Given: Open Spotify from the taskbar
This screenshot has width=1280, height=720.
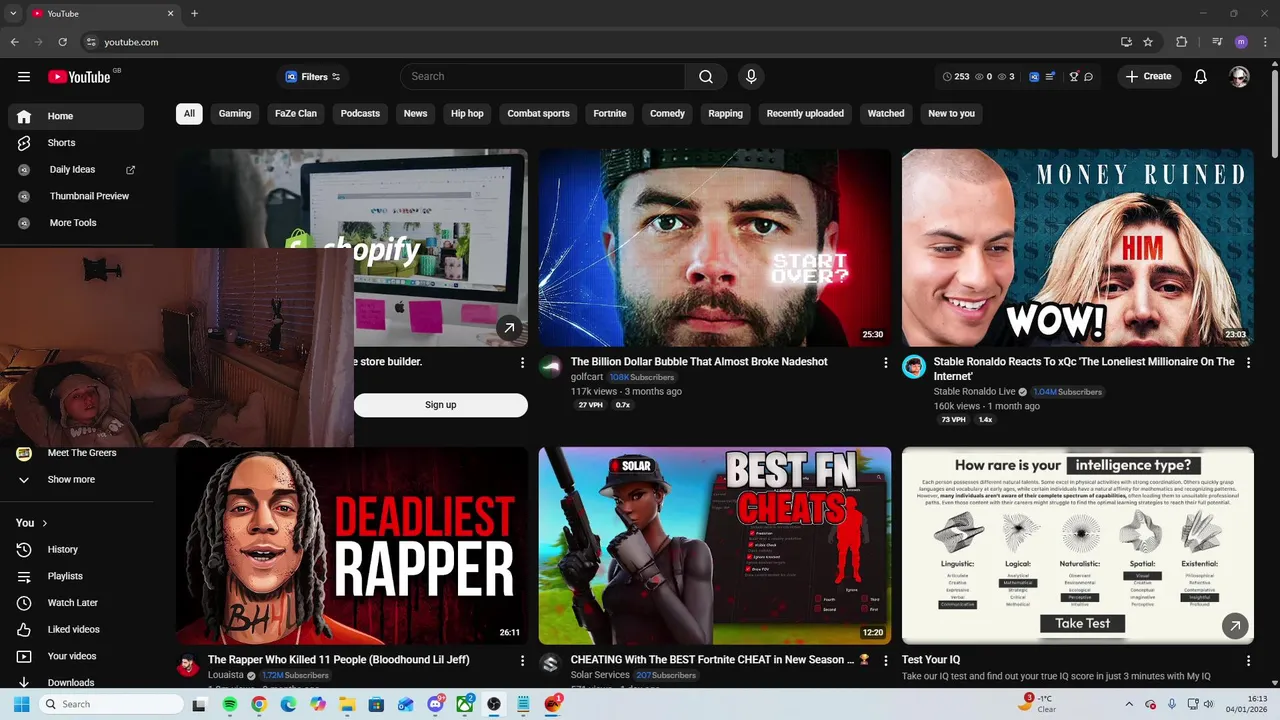Looking at the screenshot, I should (x=229, y=704).
